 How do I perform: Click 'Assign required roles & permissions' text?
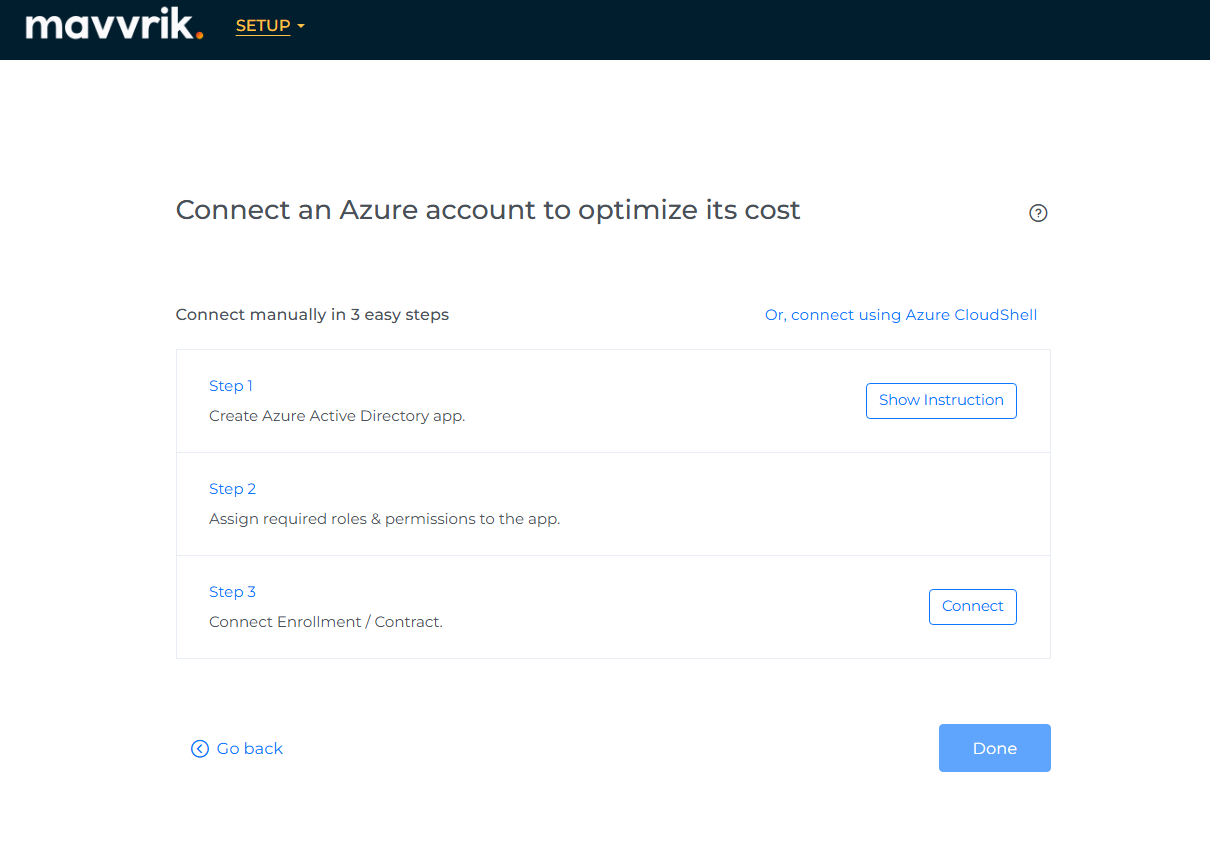coord(384,519)
